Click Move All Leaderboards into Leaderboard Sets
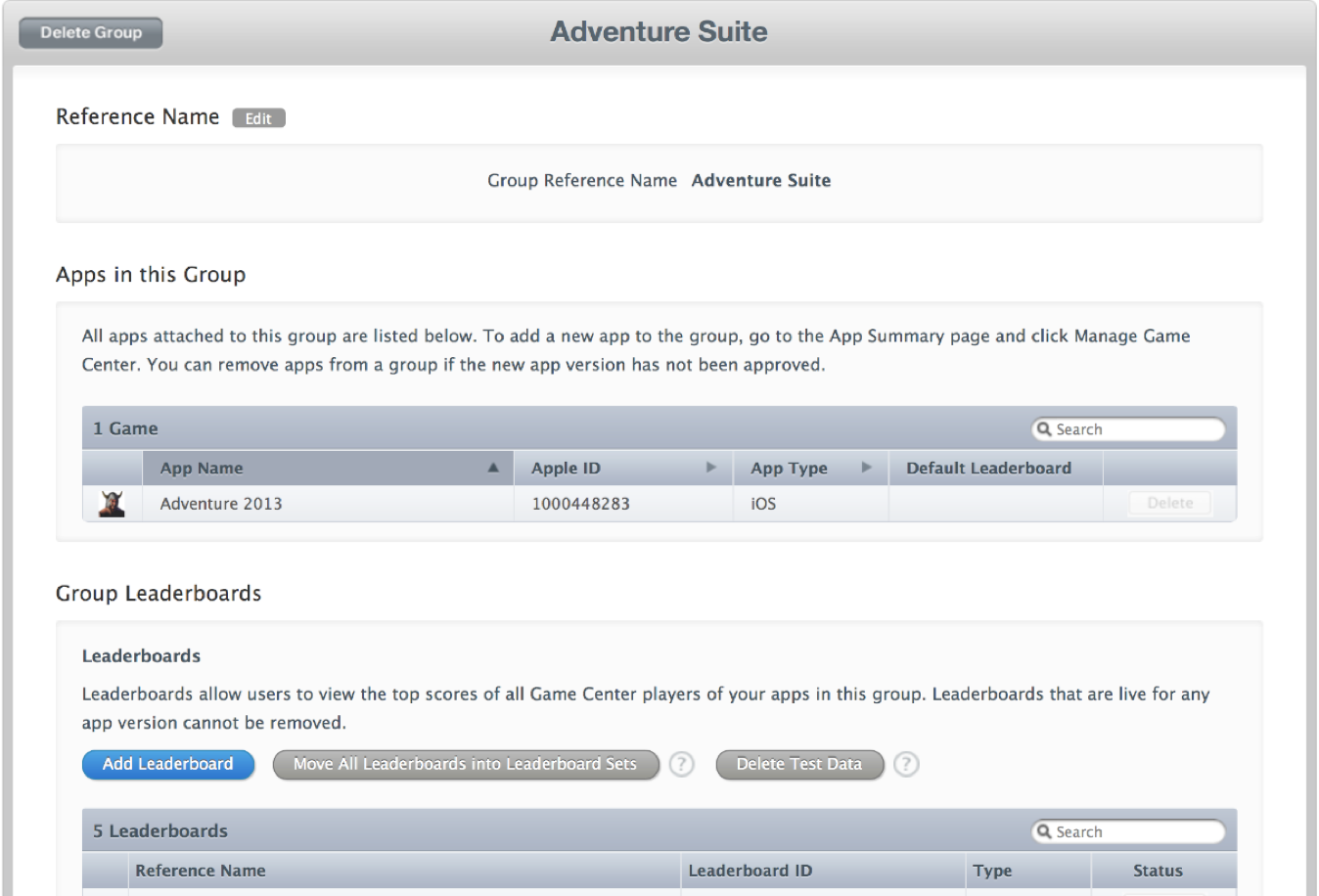This screenshot has height=896, width=1319. point(465,765)
